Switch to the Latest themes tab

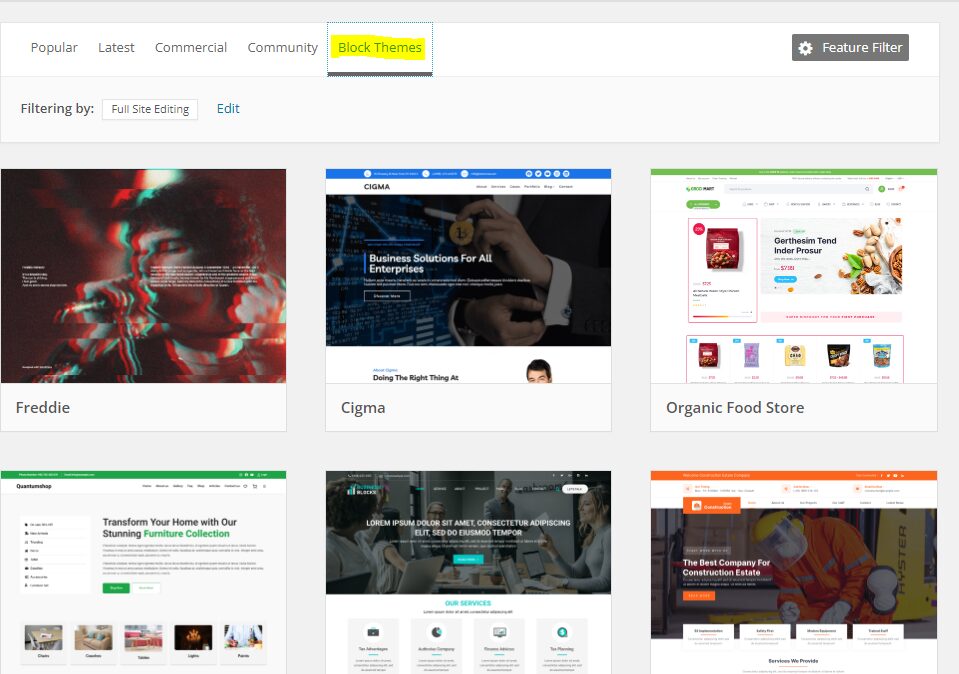(116, 48)
